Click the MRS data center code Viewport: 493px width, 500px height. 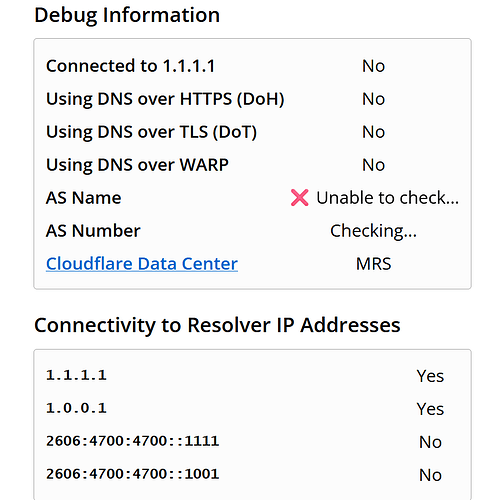coord(373,264)
